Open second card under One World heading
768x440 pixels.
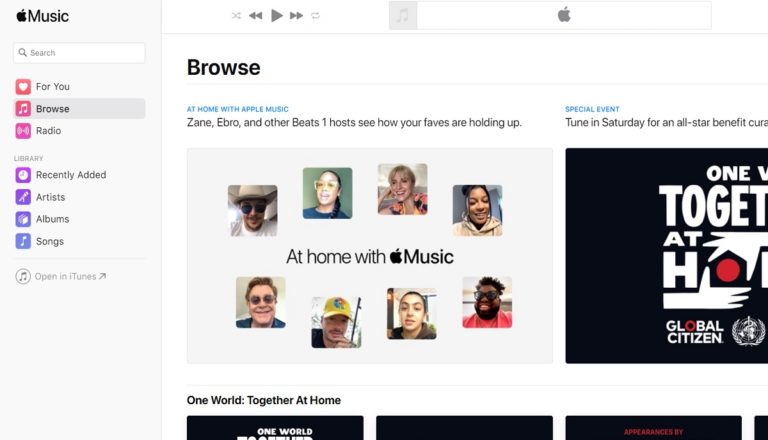pyautogui.click(x=464, y=428)
